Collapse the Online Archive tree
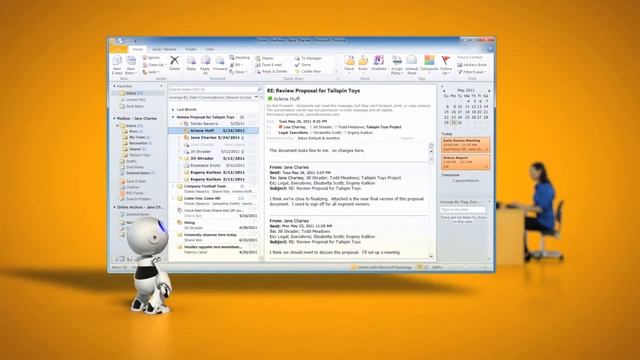Screen dimensions: 640x360 coord(114,207)
